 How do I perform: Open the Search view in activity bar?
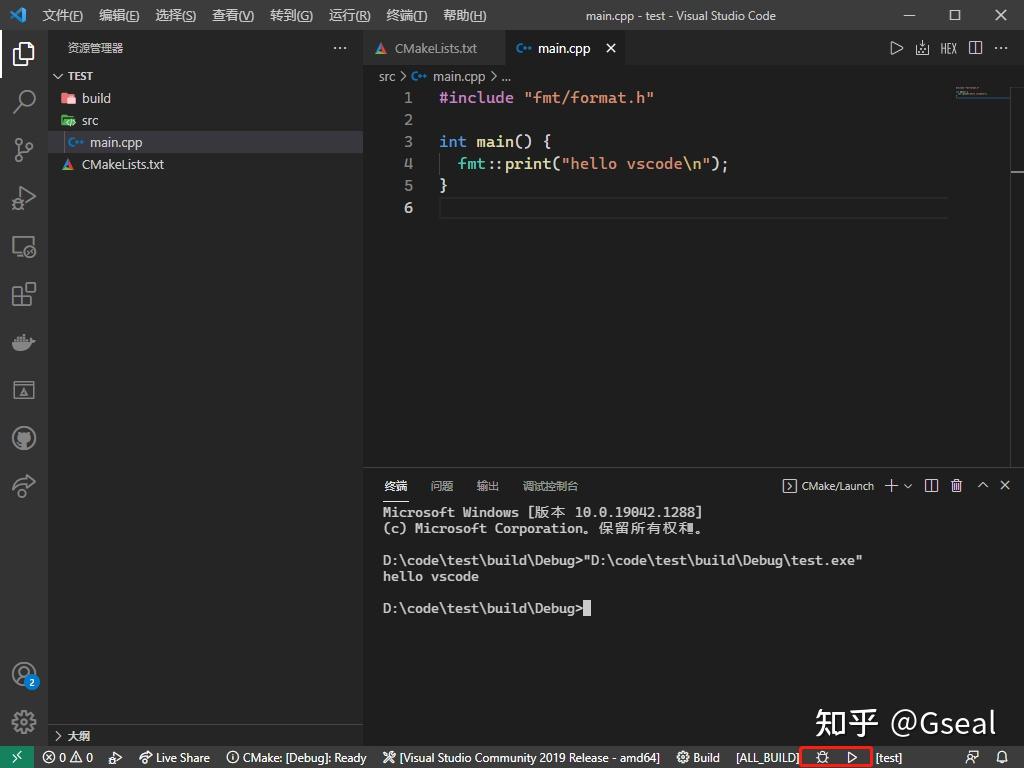(x=24, y=101)
